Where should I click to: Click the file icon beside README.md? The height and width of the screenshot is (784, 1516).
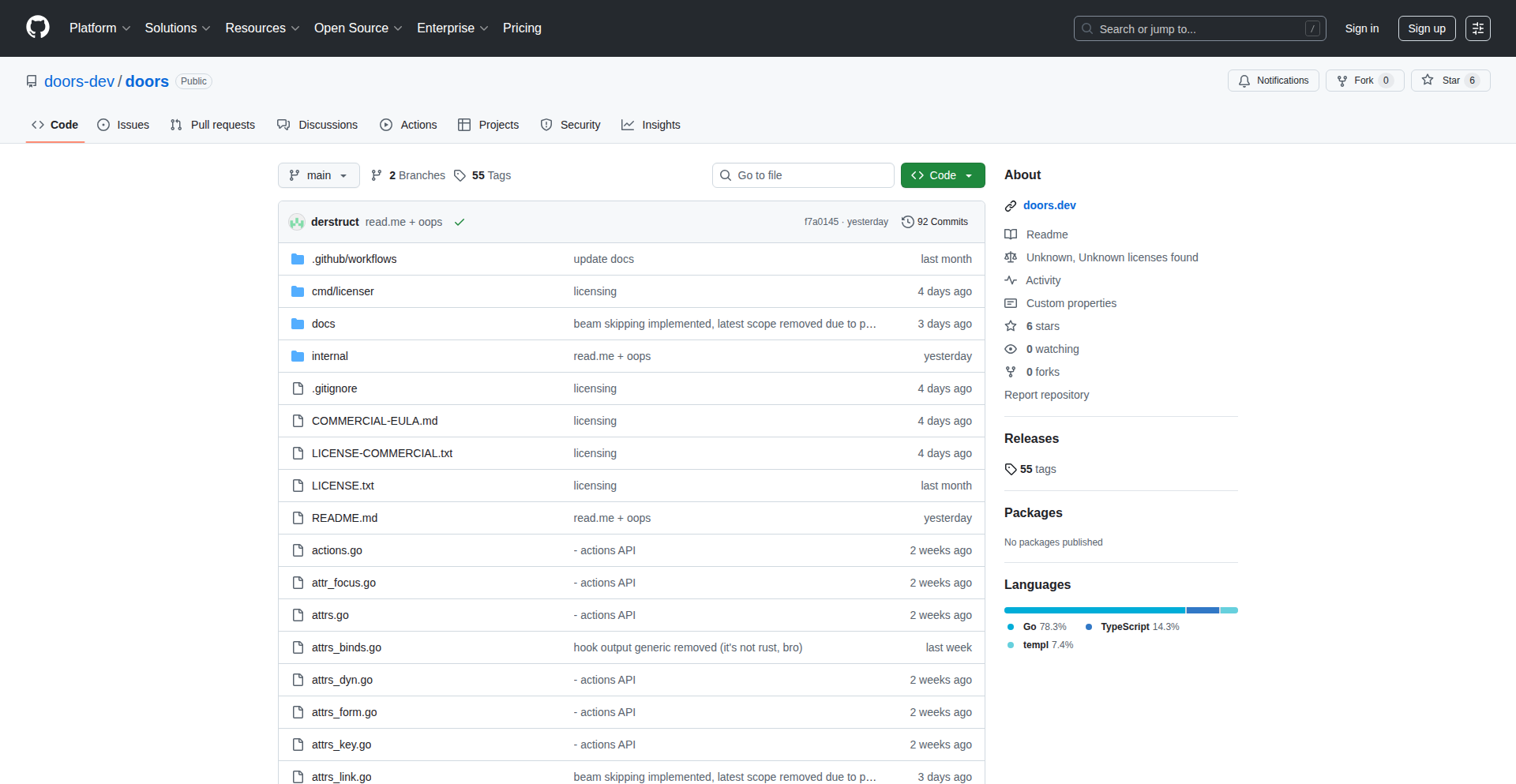coord(298,518)
